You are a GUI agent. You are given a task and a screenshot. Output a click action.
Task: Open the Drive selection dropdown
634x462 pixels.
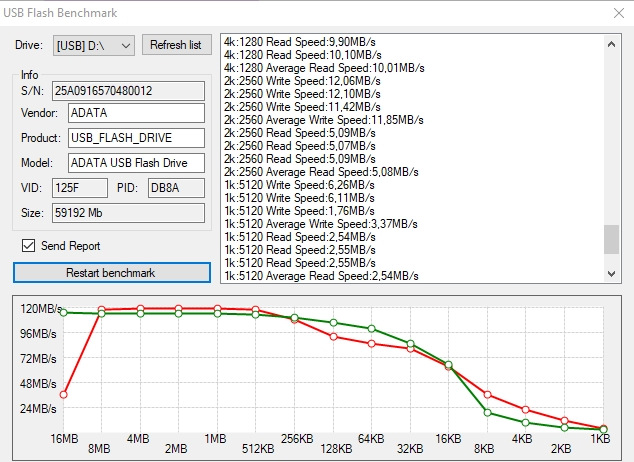tap(94, 45)
